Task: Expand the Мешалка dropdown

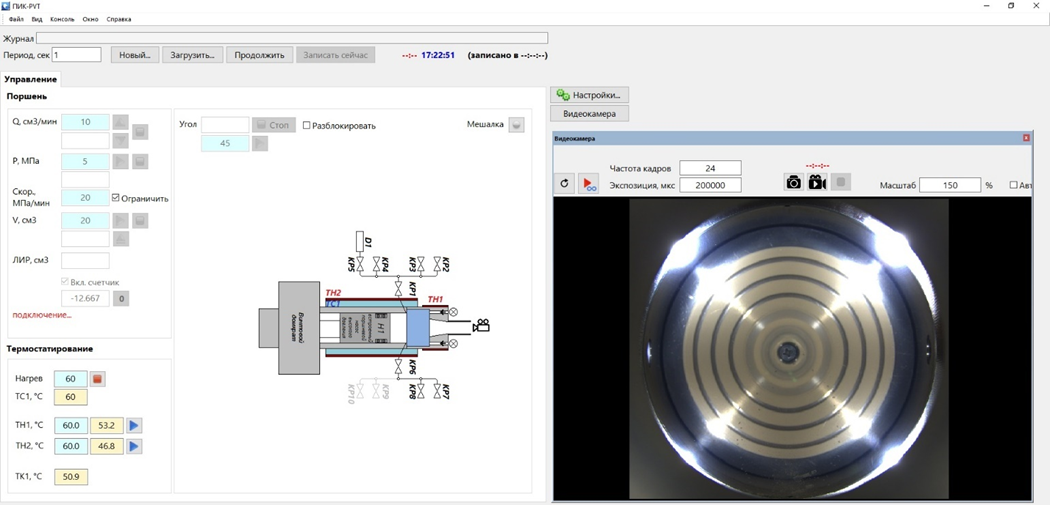Action: pos(516,125)
